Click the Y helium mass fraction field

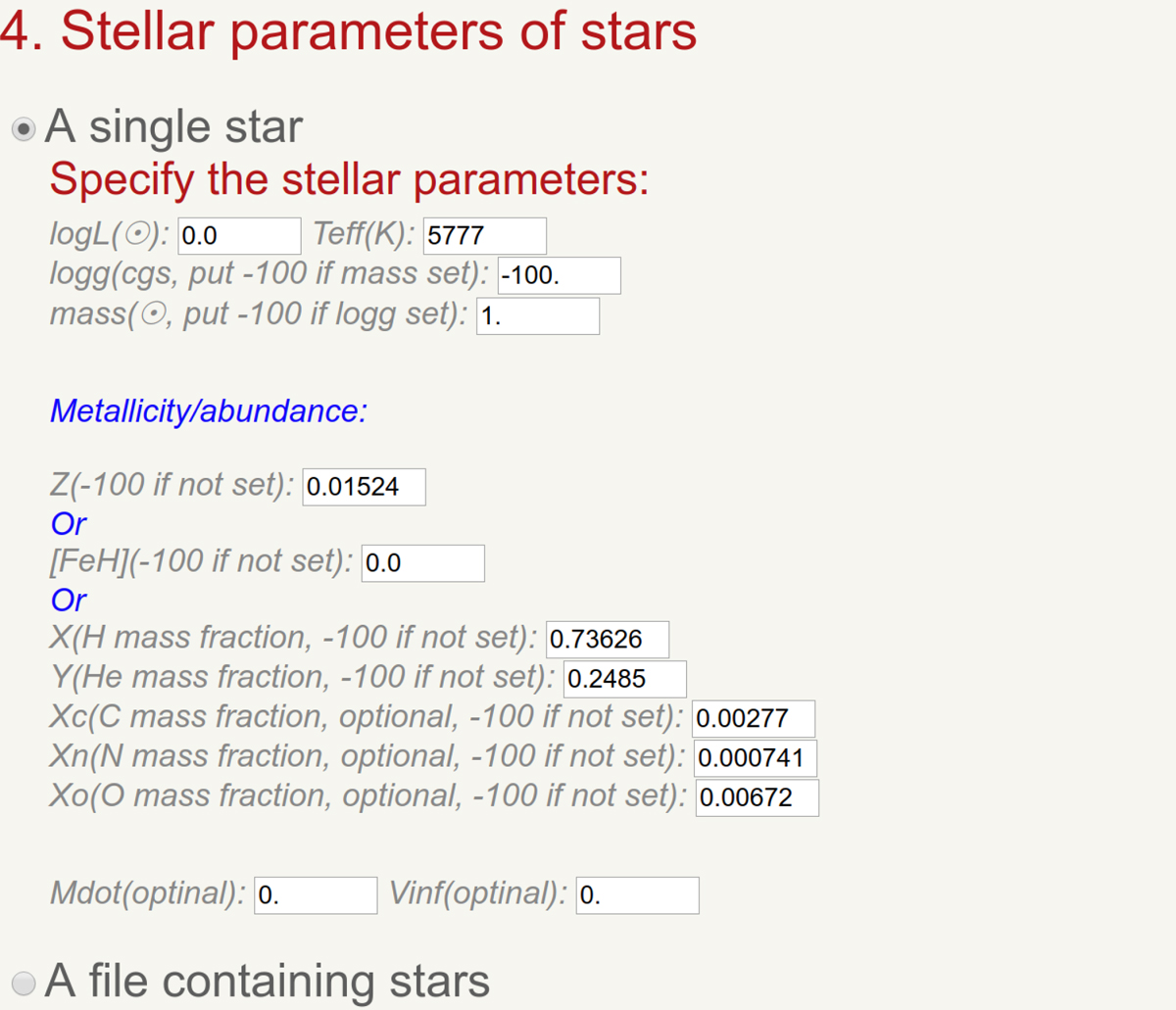coord(624,679)
